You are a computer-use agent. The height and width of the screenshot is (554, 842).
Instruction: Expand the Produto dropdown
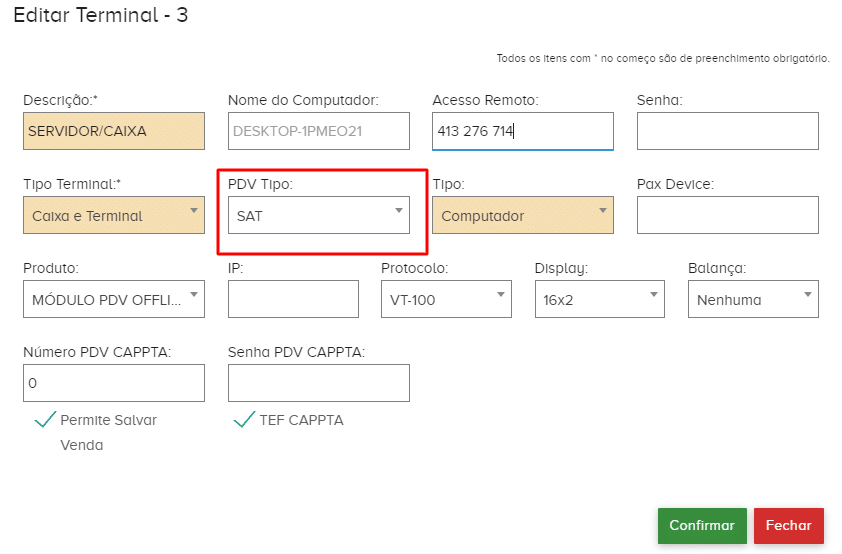[113, 299]
